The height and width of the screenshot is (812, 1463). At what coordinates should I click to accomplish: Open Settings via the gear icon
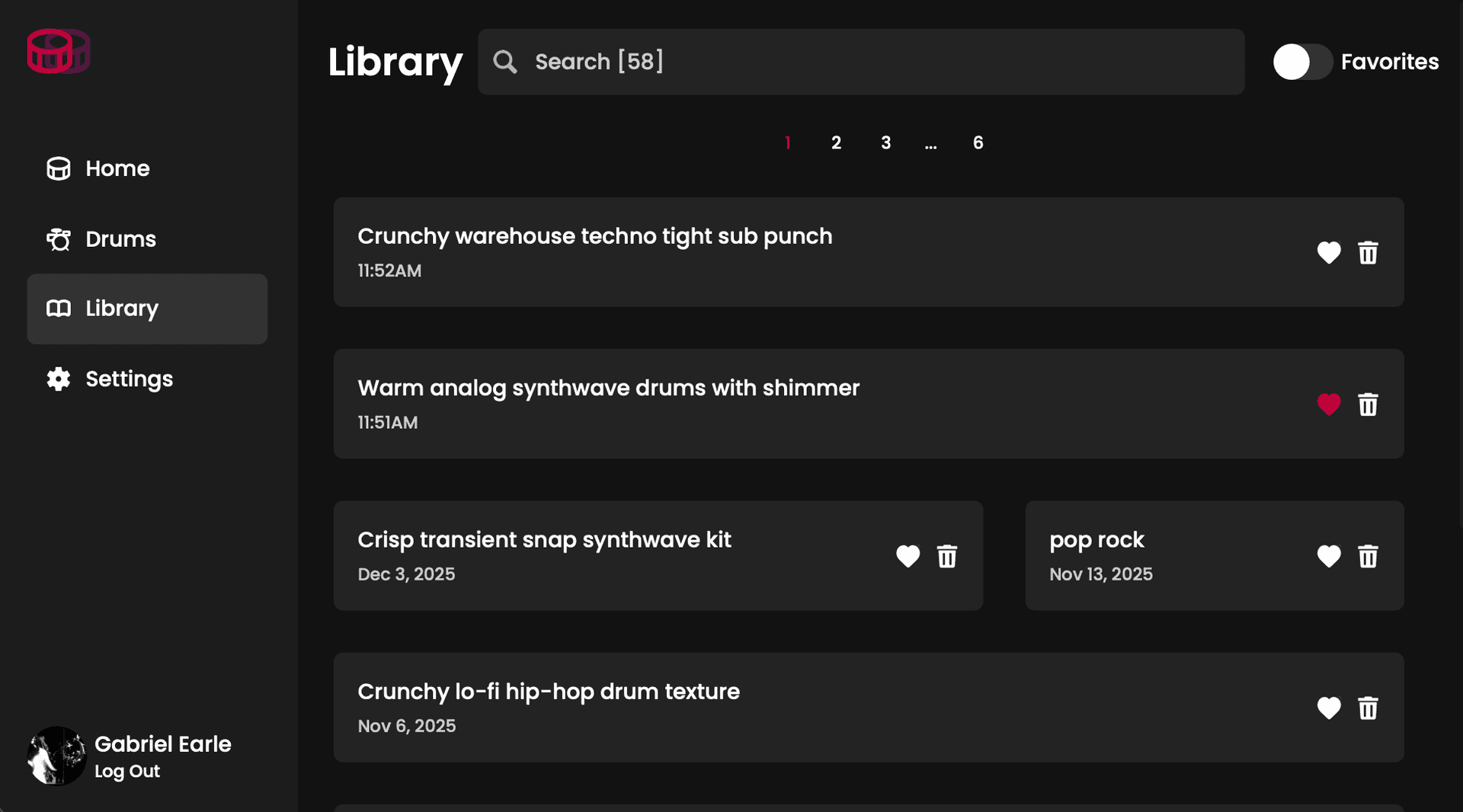tap(57, 379)
